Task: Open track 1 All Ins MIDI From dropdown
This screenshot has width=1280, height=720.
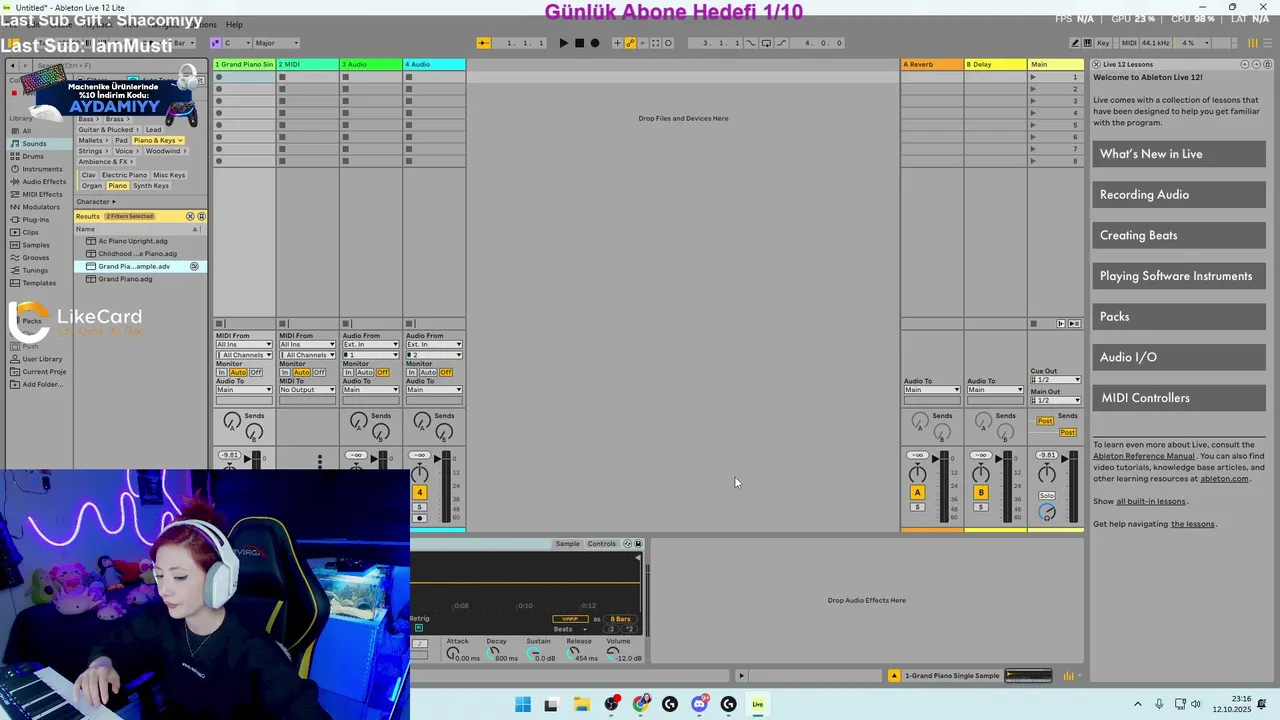Action: pyautogui.click(x=244, y=345)
